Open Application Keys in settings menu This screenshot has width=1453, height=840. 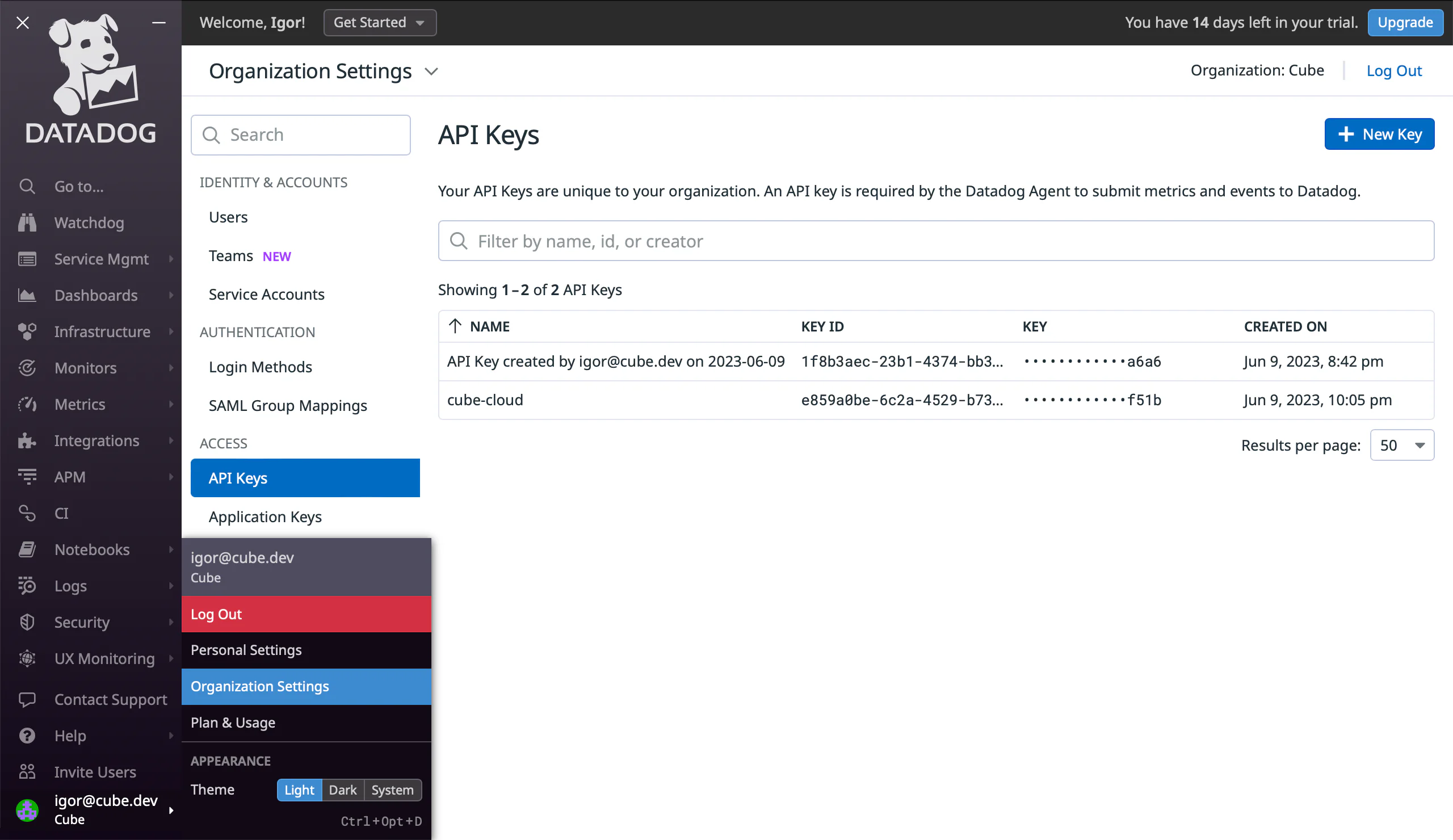click(x=265, y=516)
